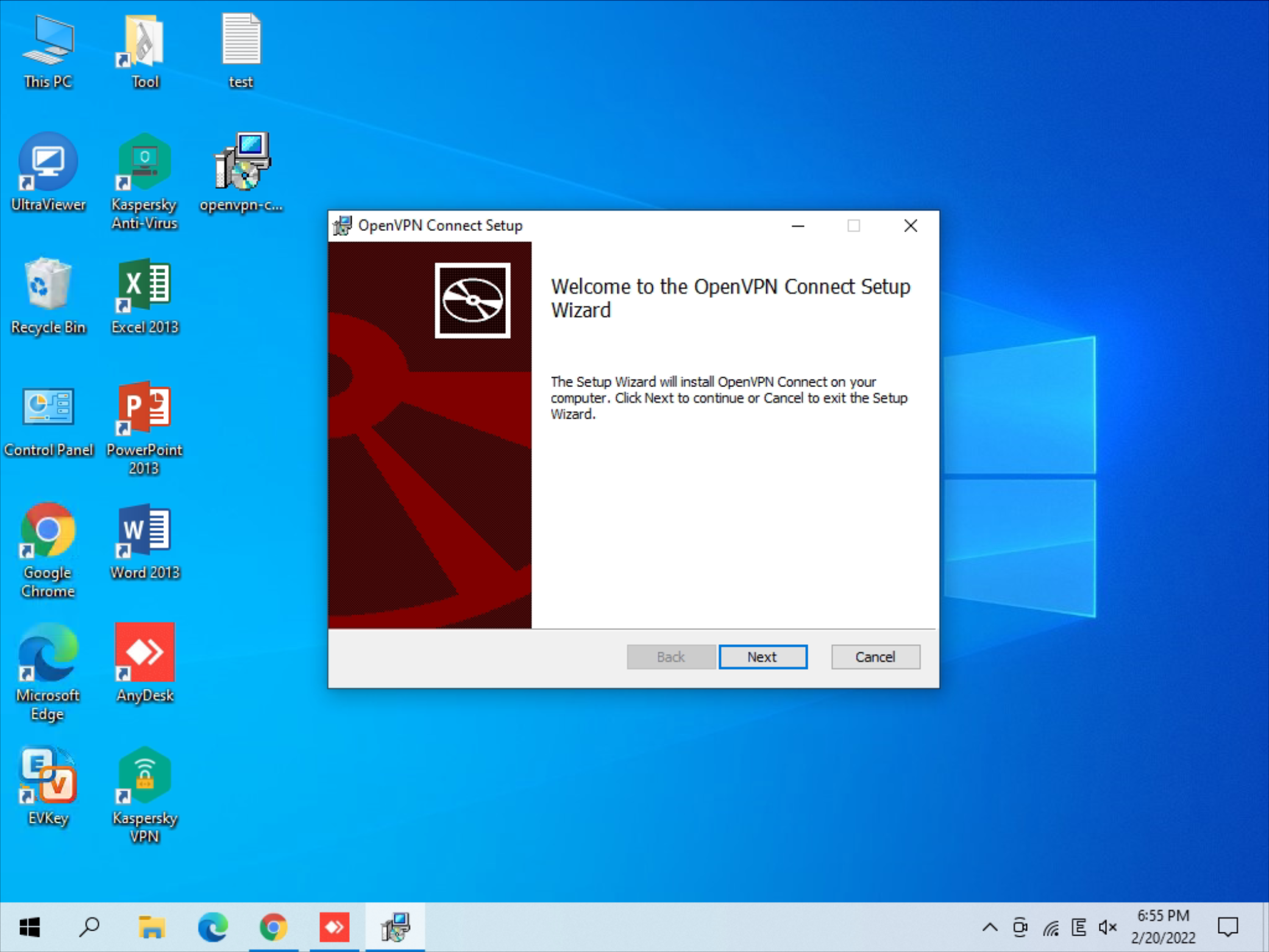
Task: Show hidden system tray icons
Action: coord(990,927)
